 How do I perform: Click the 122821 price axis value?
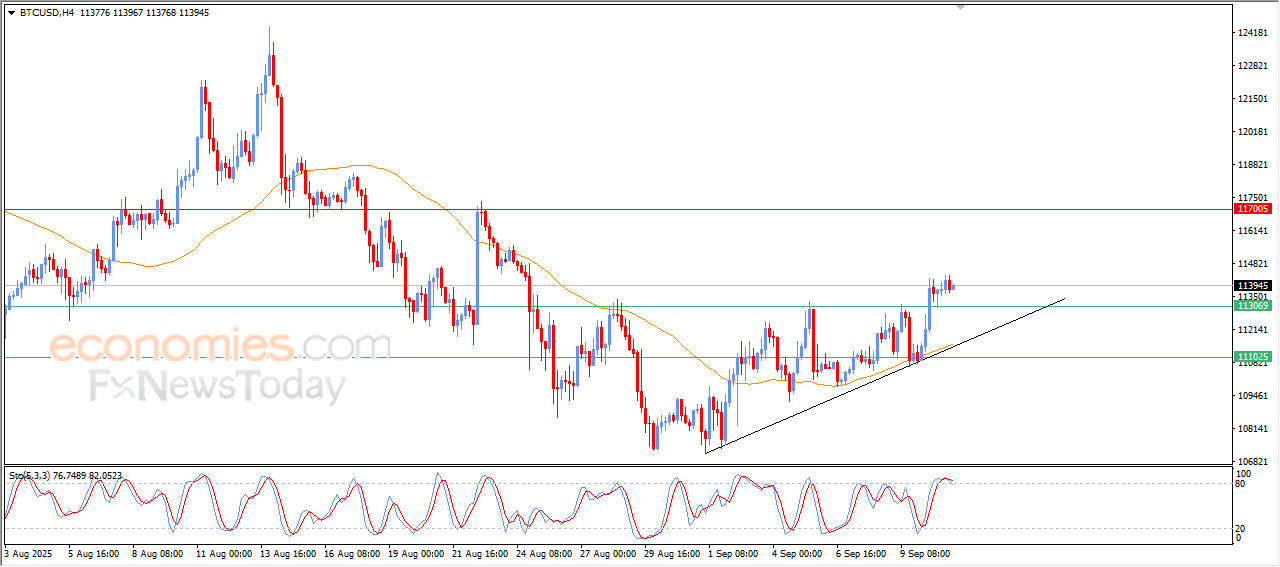(x=1253, y=66)
